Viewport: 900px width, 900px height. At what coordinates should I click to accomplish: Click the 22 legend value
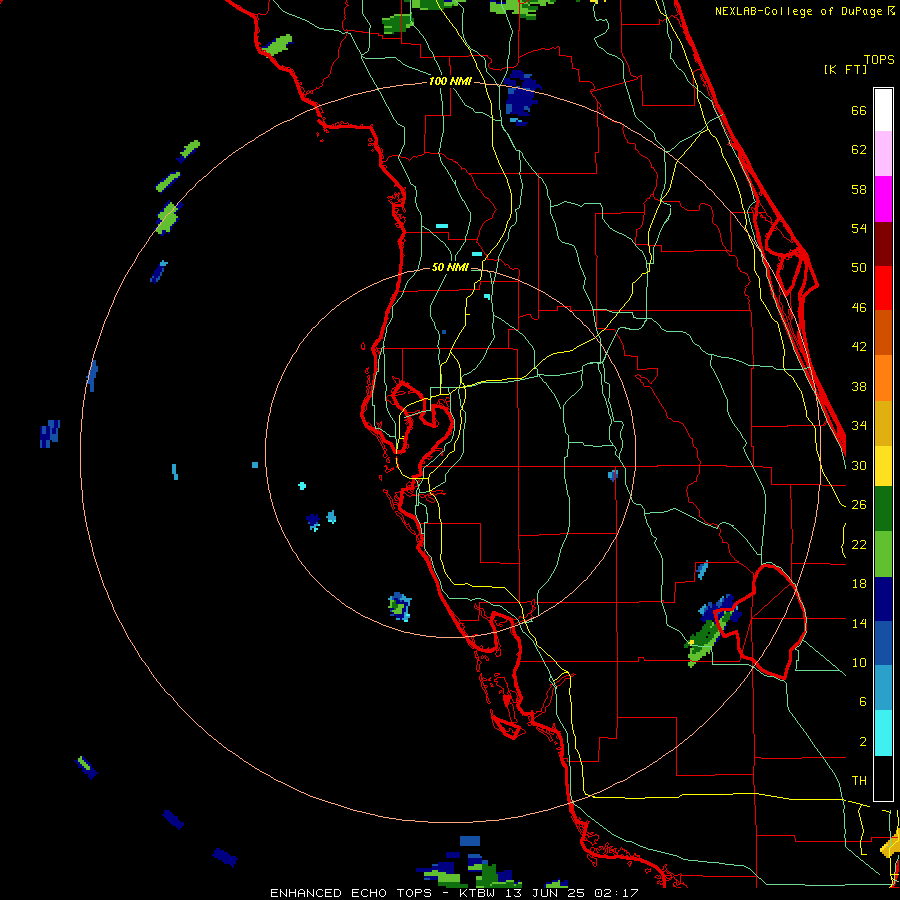tap(859, 544)
